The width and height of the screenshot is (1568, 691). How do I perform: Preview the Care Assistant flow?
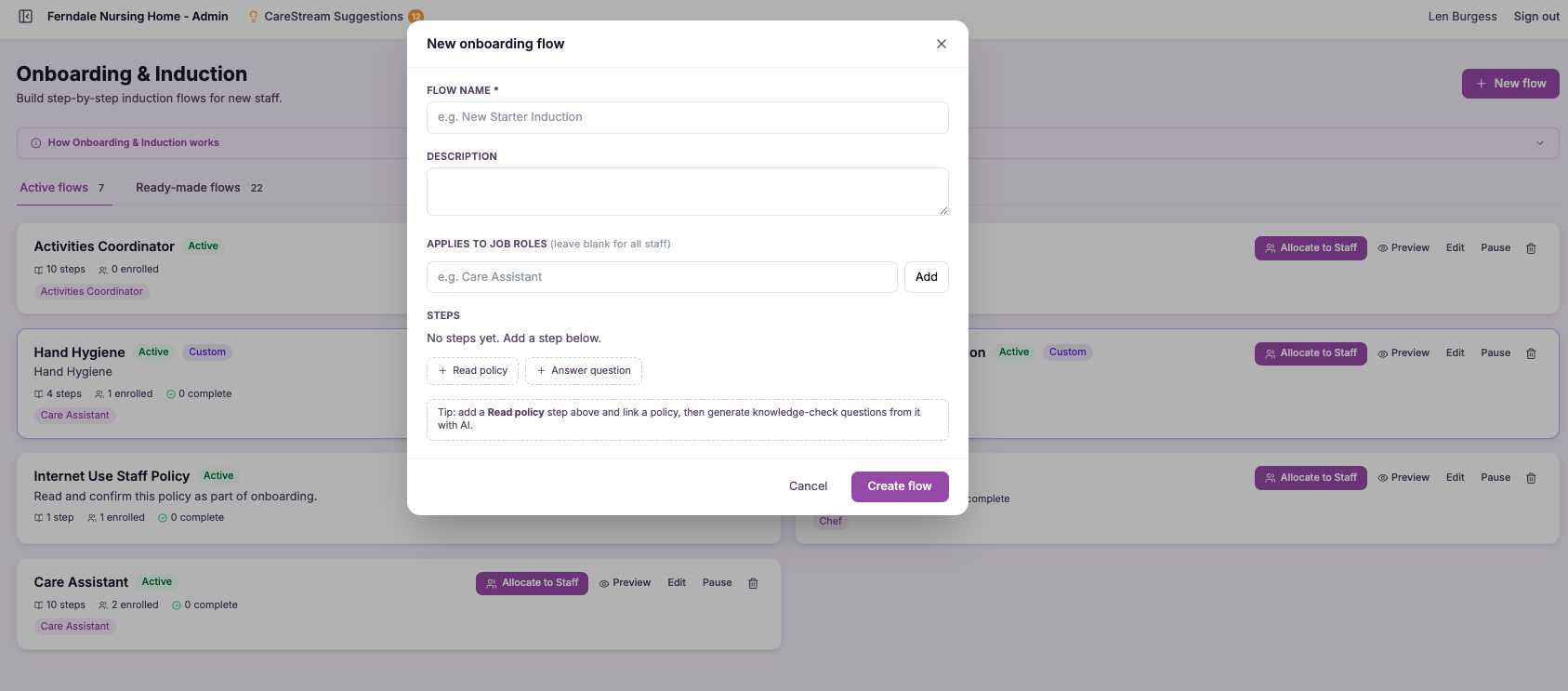coord(625,583)
